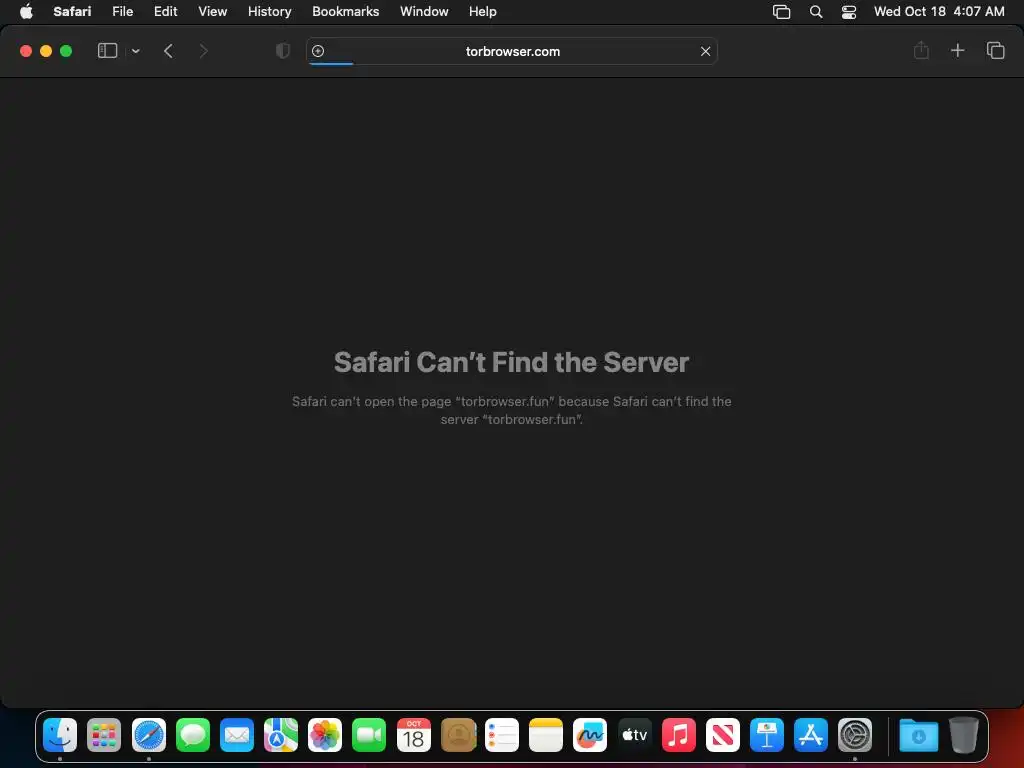This screenshot has height=768, width=1024.
Task: Open Freeform from the Dock
Action: 590,735
